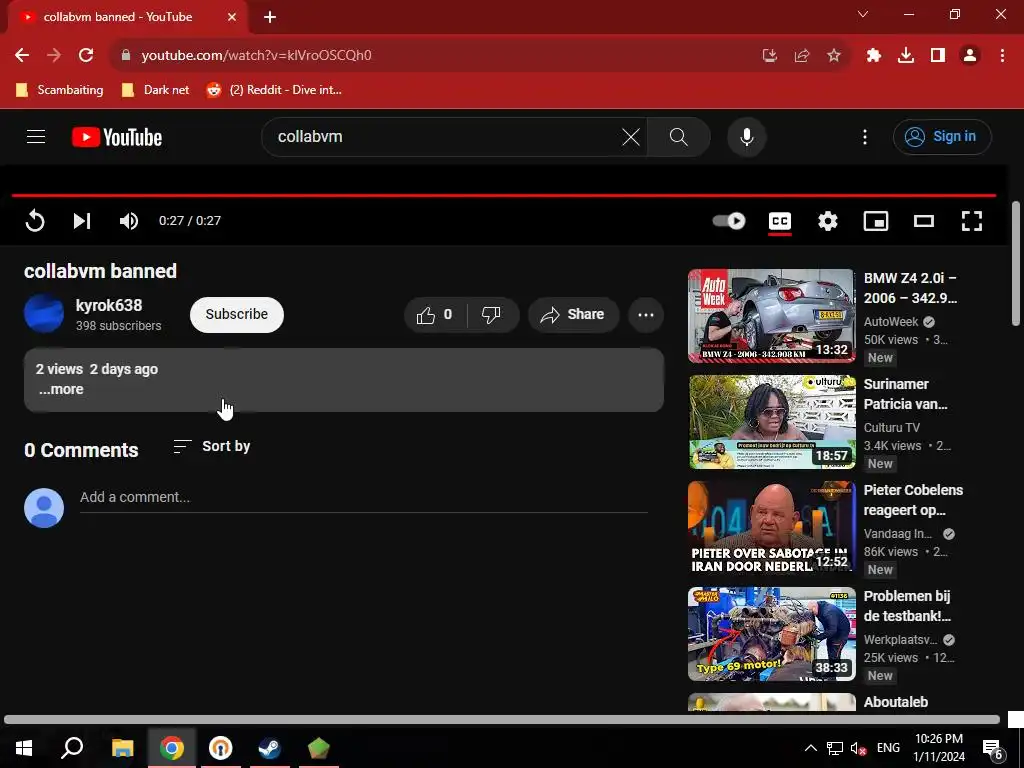Toggle Chrome side panel
Viewport: 1024px width, 768px height.
[x=938, y=56]
